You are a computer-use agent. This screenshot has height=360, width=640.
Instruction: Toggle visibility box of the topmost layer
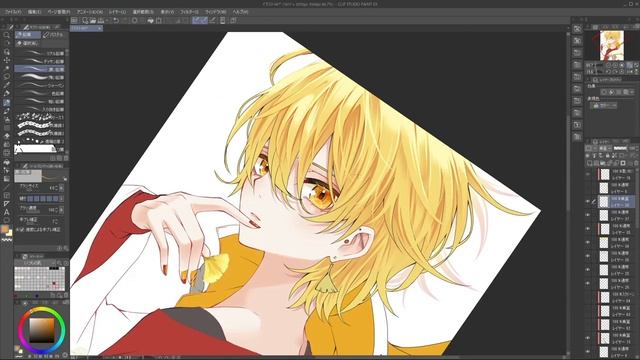588,174
